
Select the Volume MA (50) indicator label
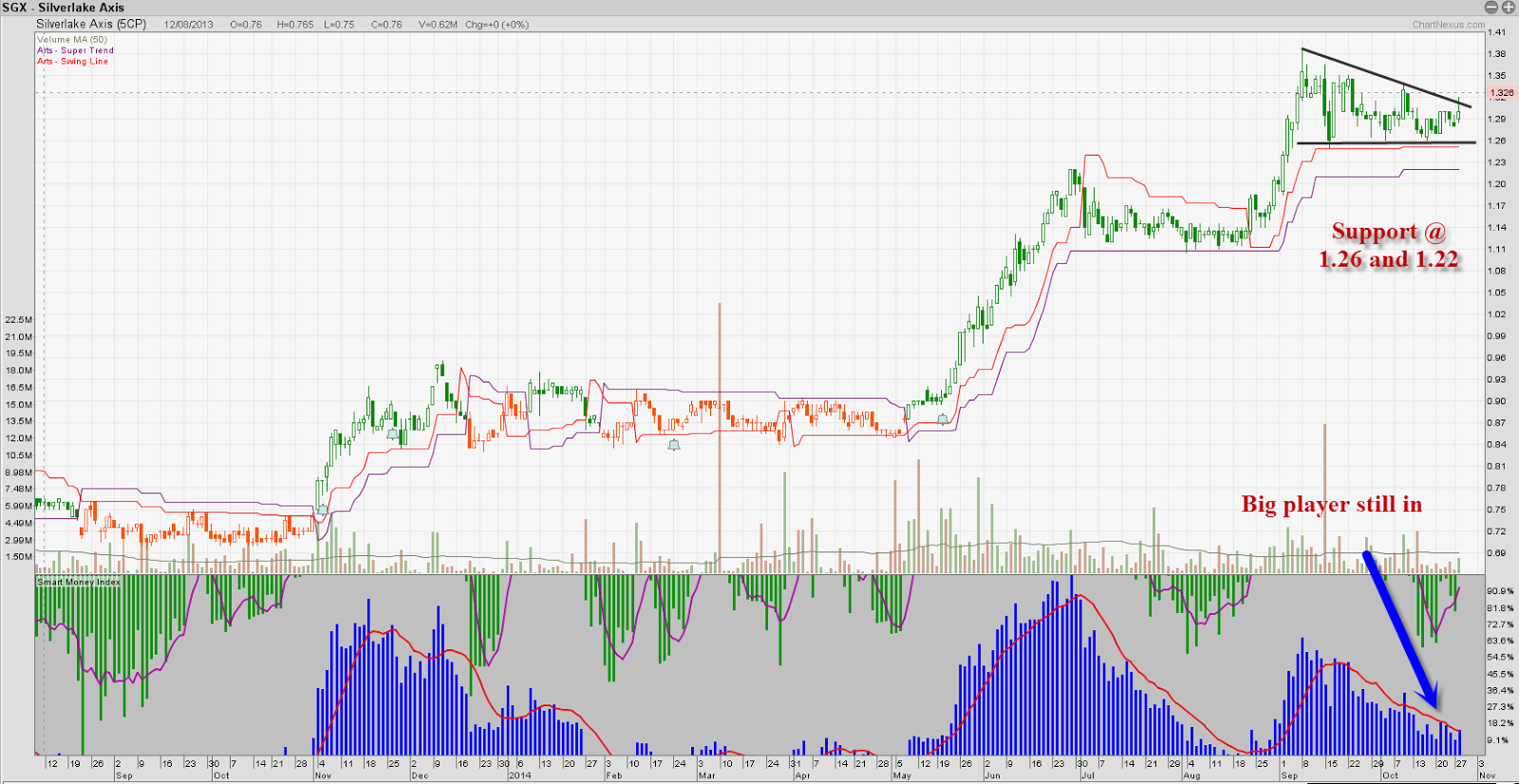(x=72, y=40)
